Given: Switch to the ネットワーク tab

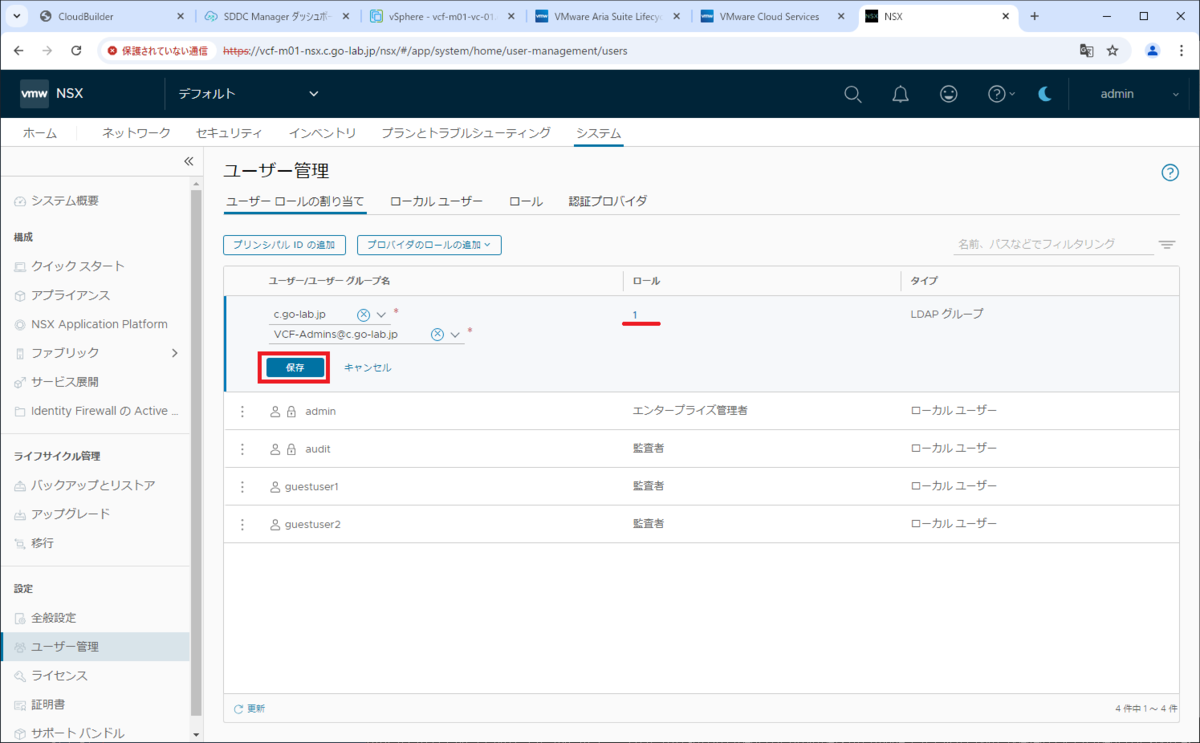Looking at the screenshot, I should 137,133.
